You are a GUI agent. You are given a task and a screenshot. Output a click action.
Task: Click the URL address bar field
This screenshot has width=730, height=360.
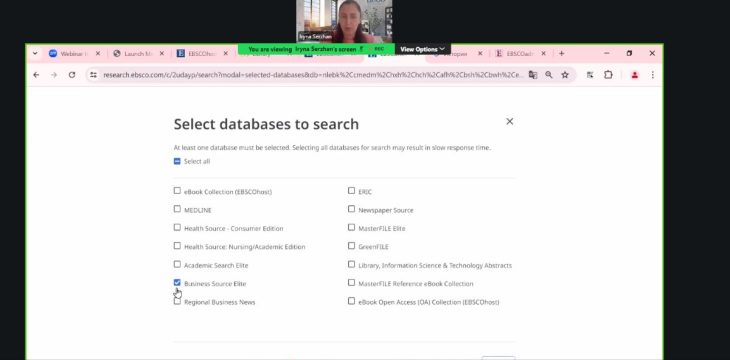click(313, 75)
